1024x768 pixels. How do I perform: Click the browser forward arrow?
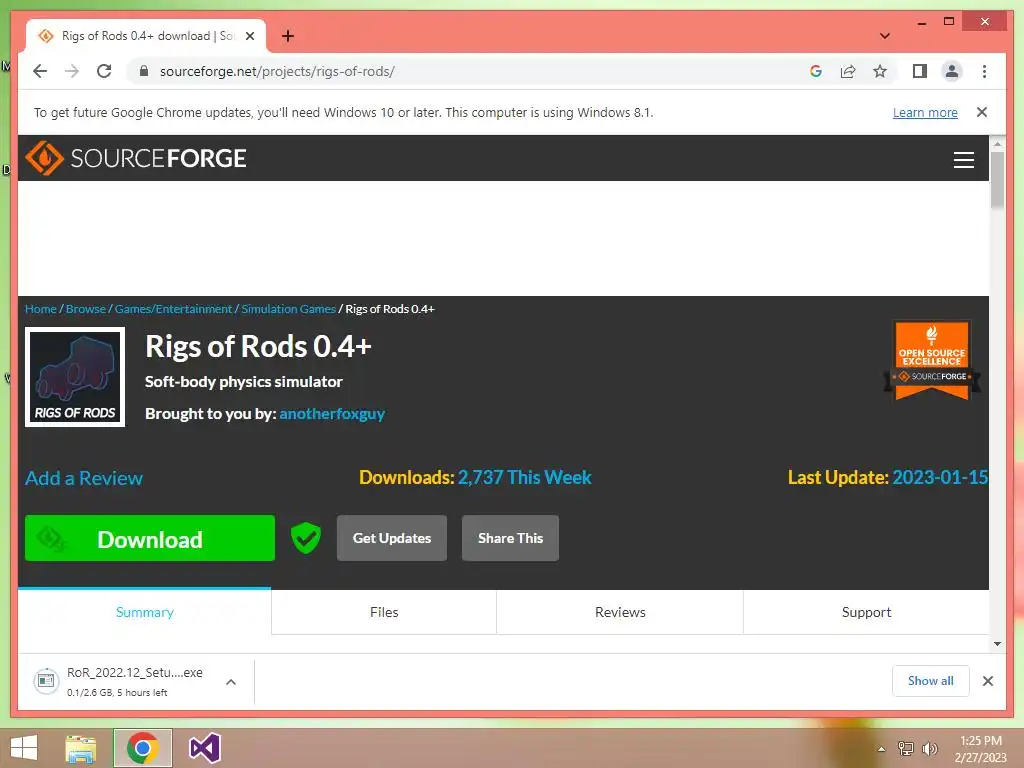pyautogui.click(x=72, y=71)
